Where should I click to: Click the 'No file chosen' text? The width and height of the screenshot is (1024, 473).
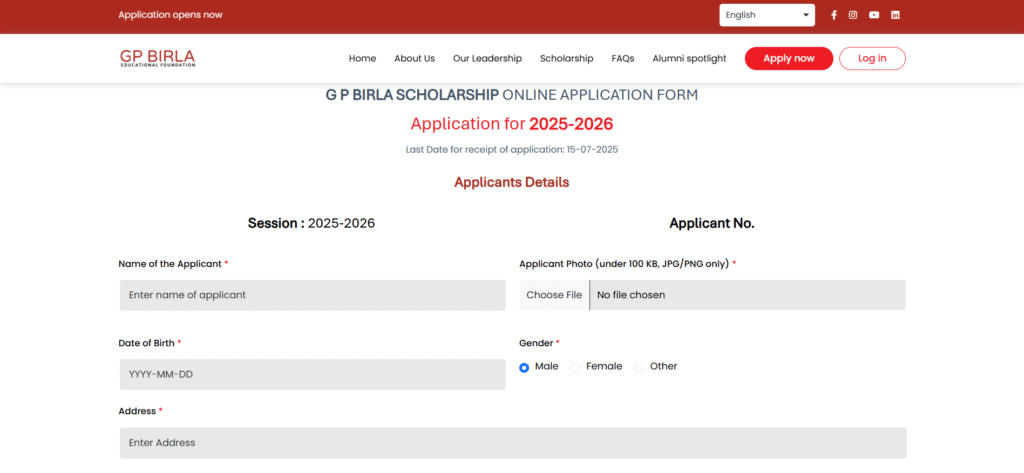(631, 295)
